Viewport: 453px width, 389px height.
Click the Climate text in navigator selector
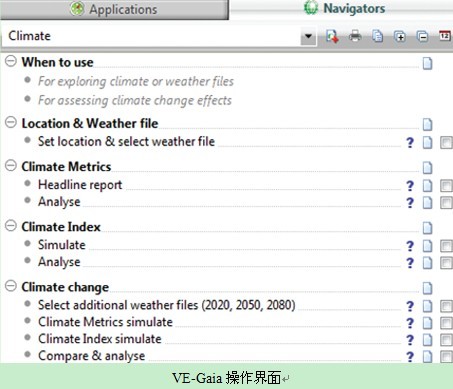pos(29,36)
